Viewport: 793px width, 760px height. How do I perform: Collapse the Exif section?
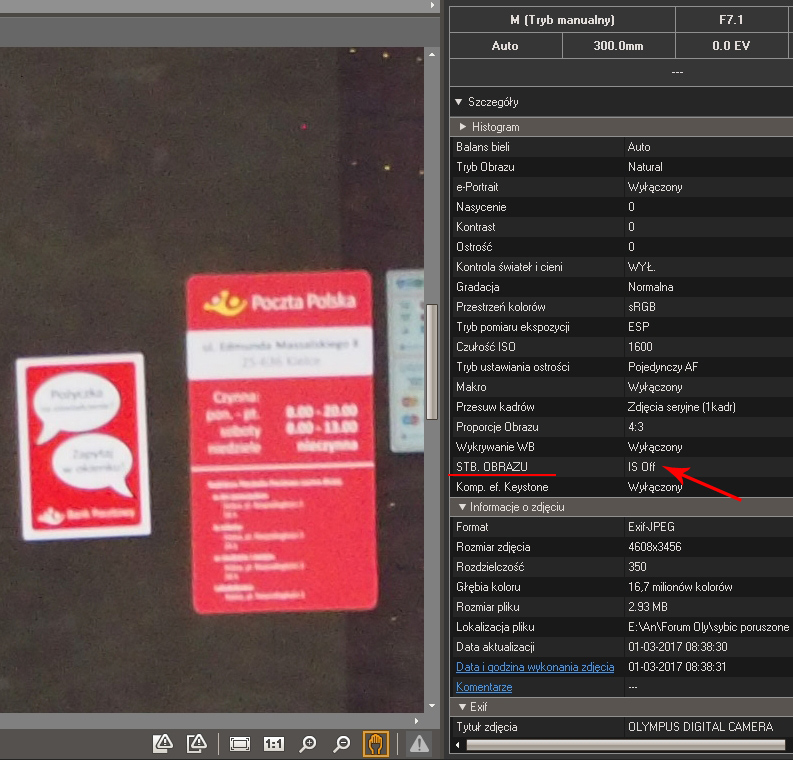click(463, 707)
